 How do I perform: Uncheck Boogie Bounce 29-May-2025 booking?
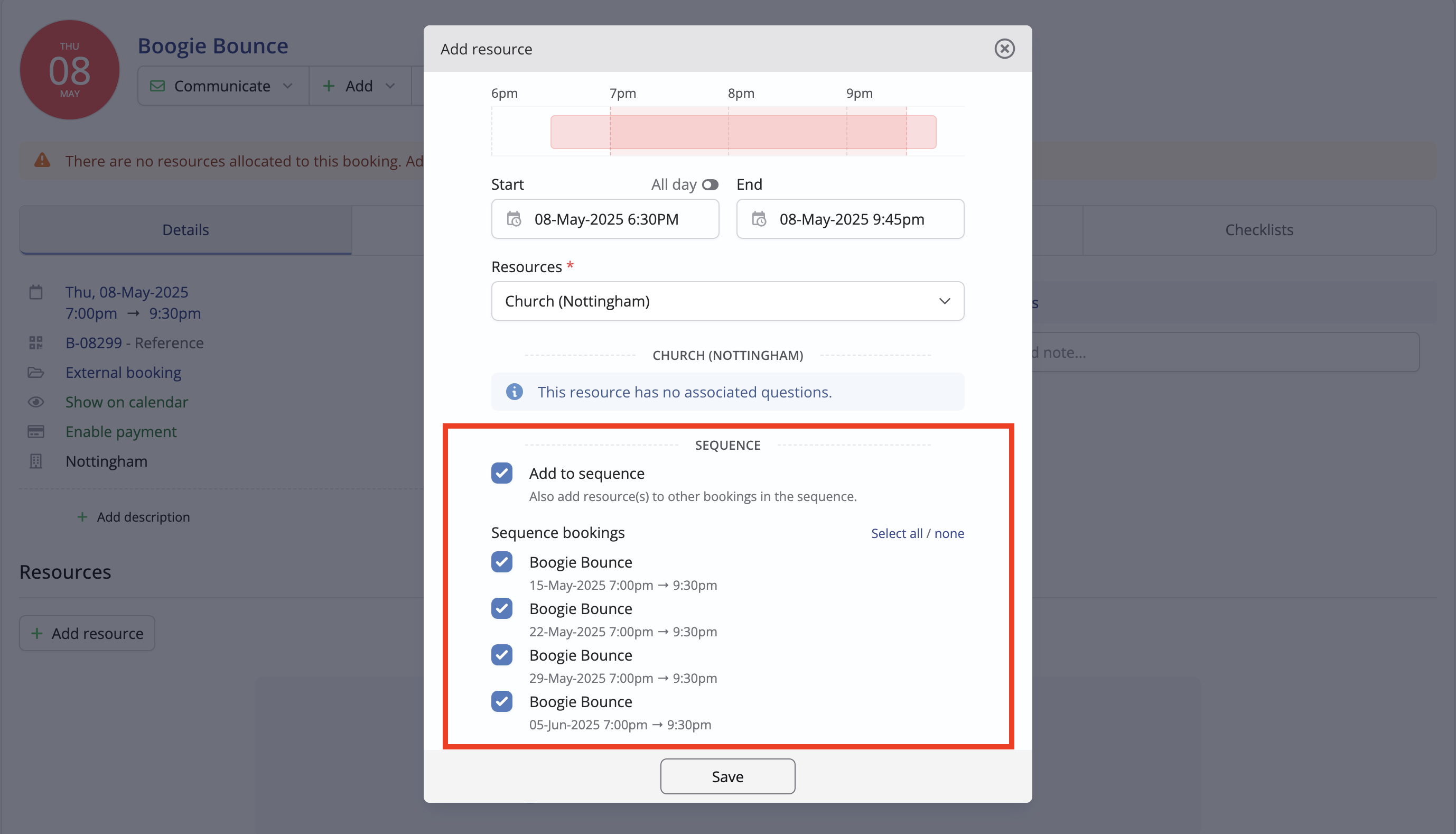501,655
